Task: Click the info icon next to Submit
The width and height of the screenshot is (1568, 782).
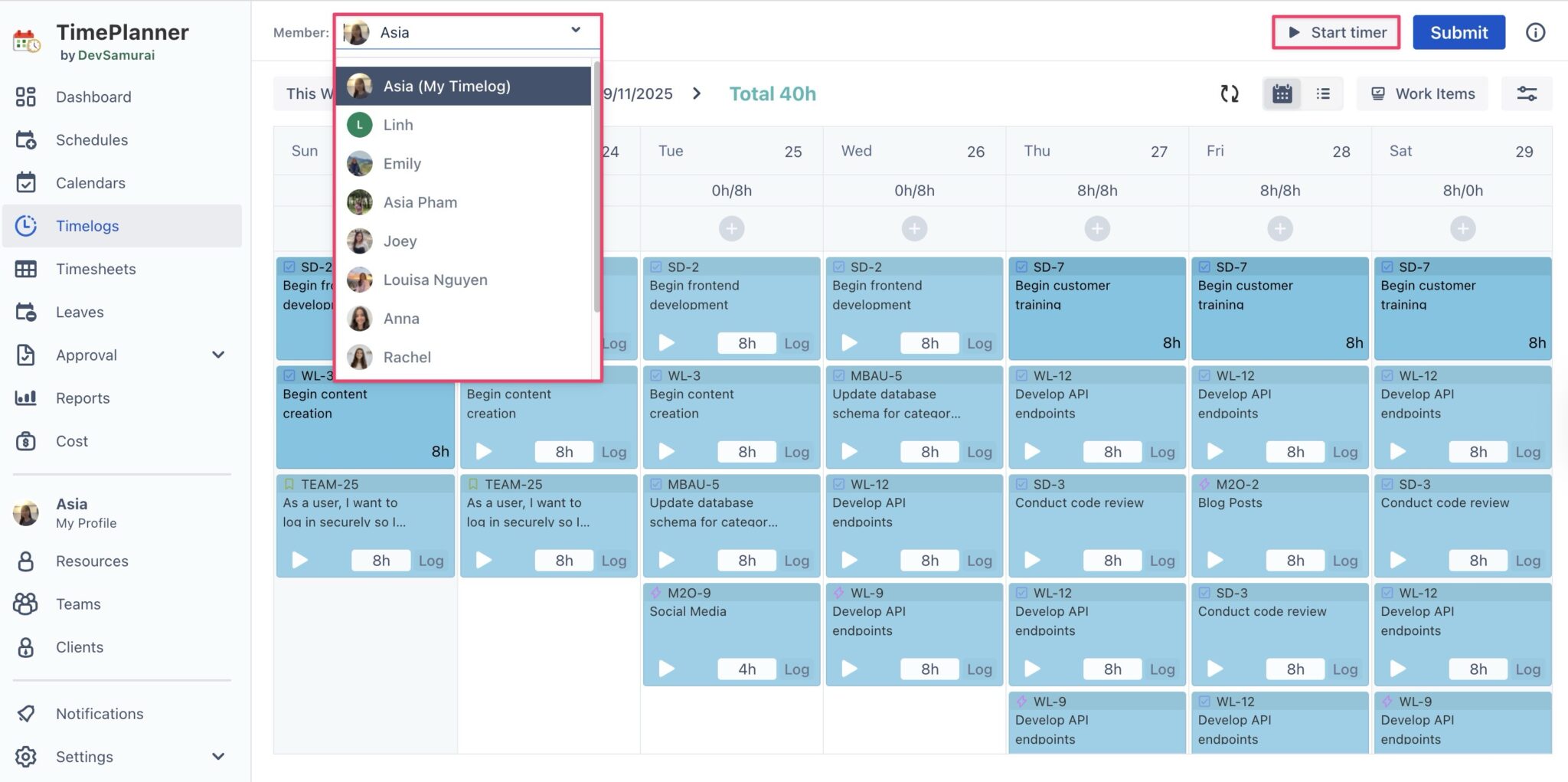Action: click(1535, 32)
